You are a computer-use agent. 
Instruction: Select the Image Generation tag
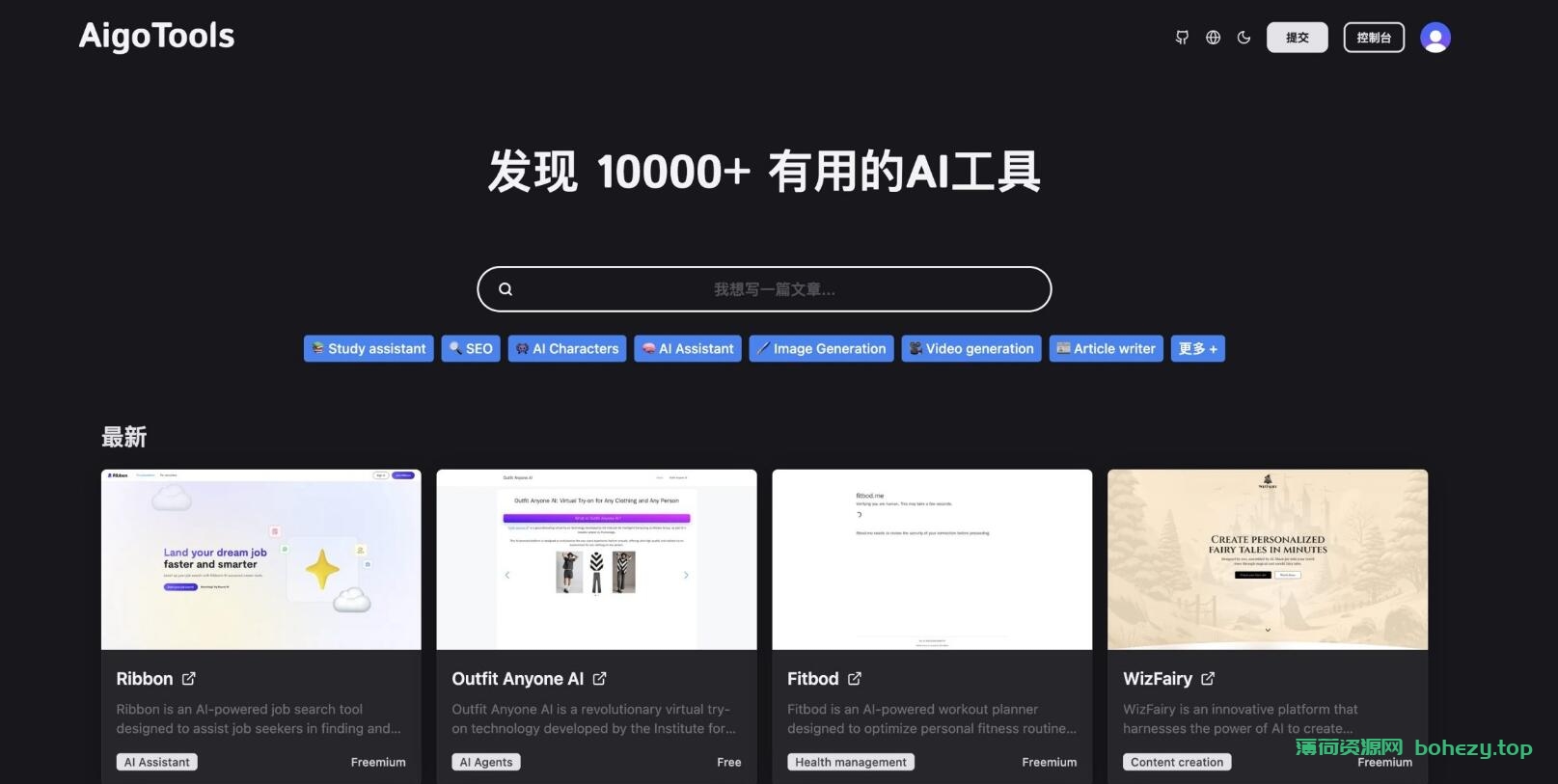(821, 349)
